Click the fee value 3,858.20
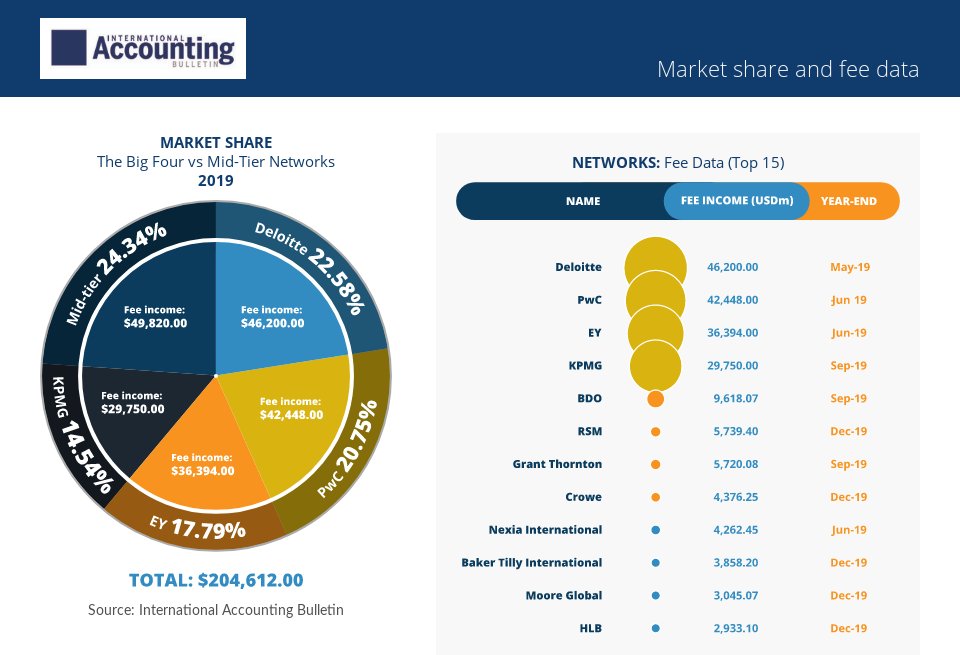 [736, 563]
